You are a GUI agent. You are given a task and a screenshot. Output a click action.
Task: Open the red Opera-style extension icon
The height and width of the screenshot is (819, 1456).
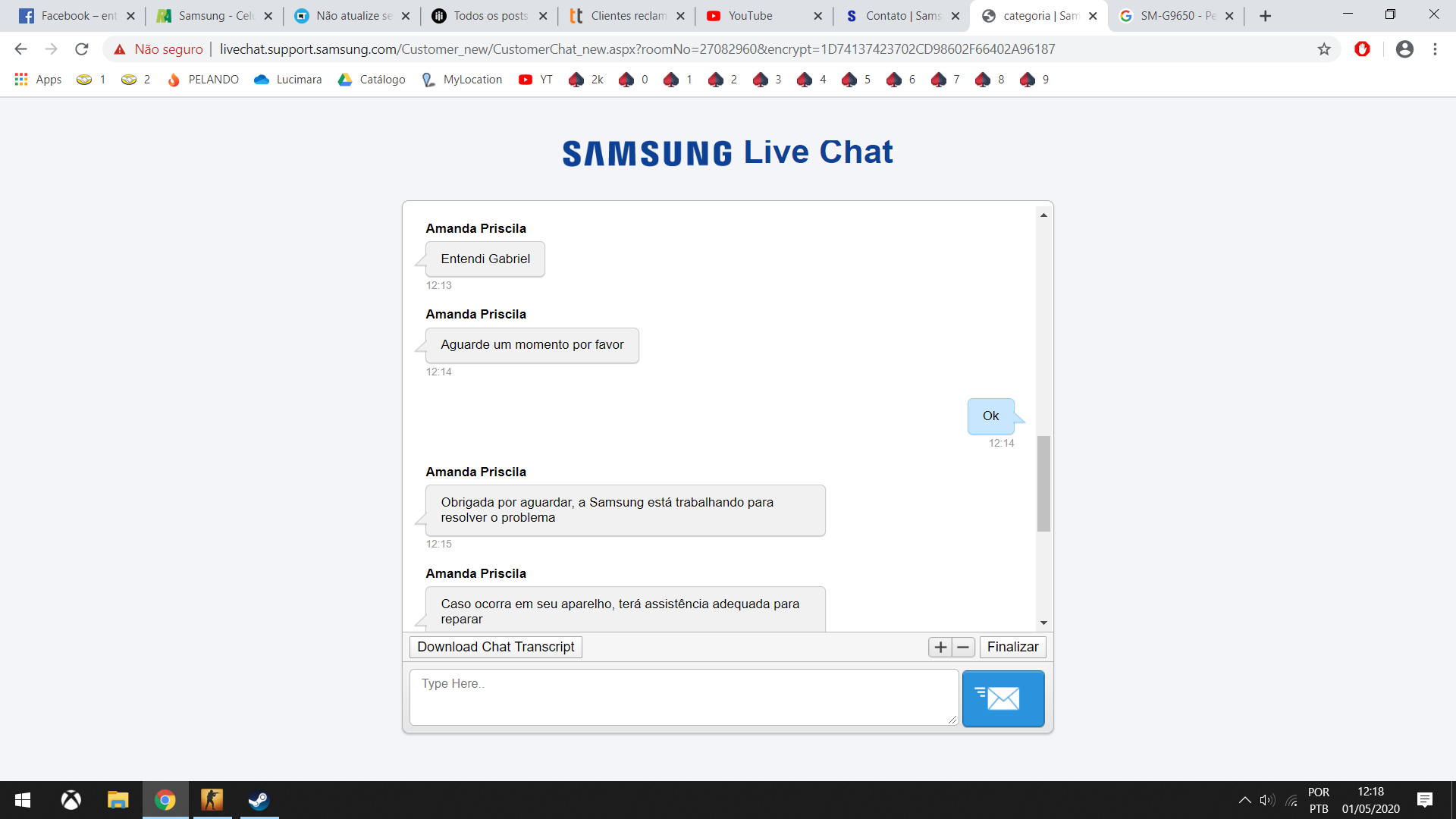coord(1363,49)
